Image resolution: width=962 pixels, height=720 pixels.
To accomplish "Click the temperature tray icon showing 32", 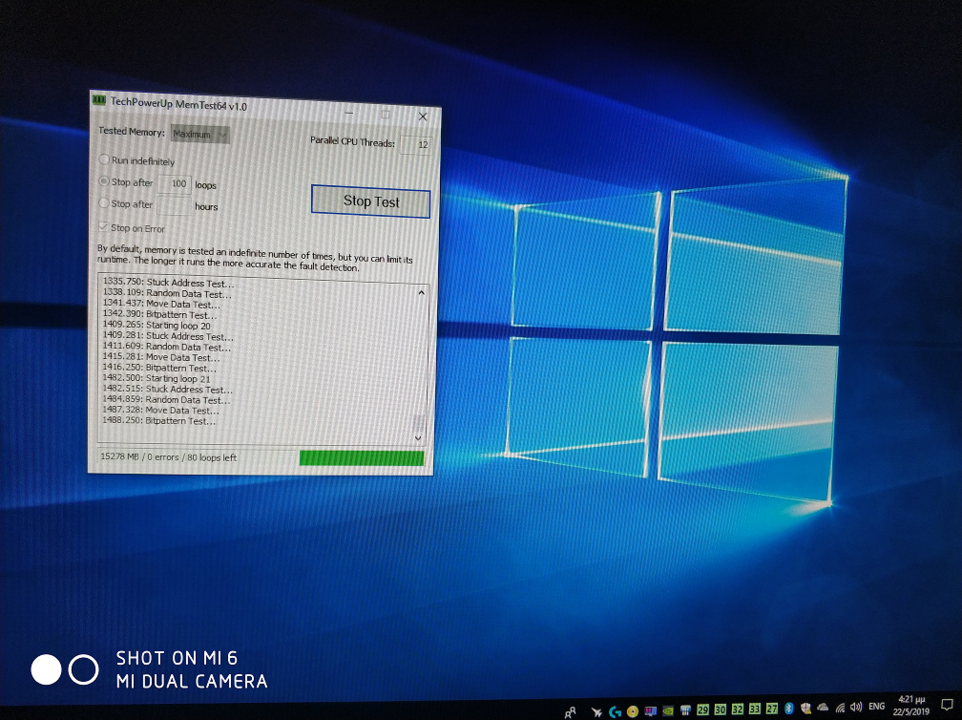I will click(x=737, y=709).
